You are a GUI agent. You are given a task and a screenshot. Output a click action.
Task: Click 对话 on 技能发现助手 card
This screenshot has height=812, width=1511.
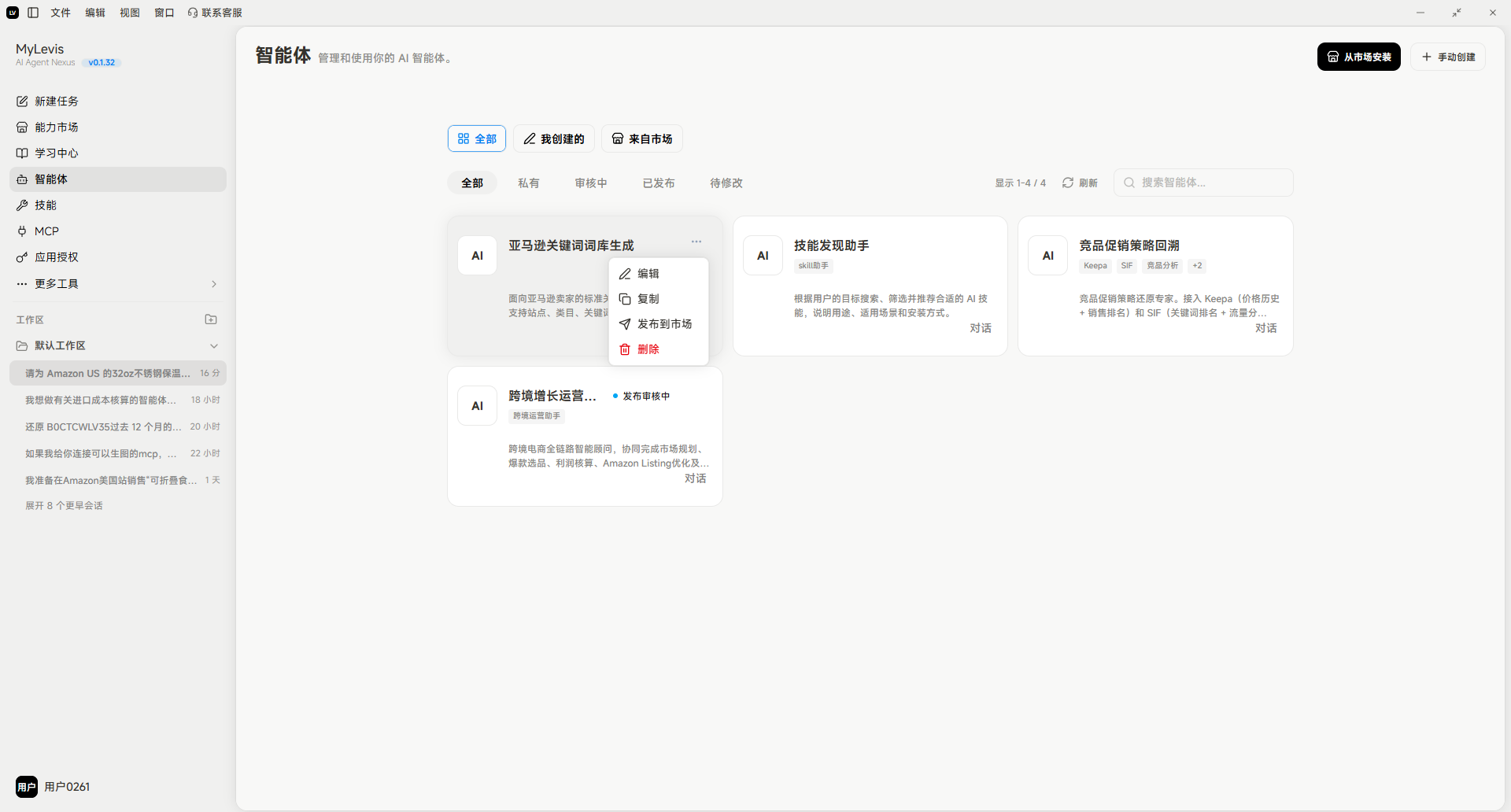[981, 328]
